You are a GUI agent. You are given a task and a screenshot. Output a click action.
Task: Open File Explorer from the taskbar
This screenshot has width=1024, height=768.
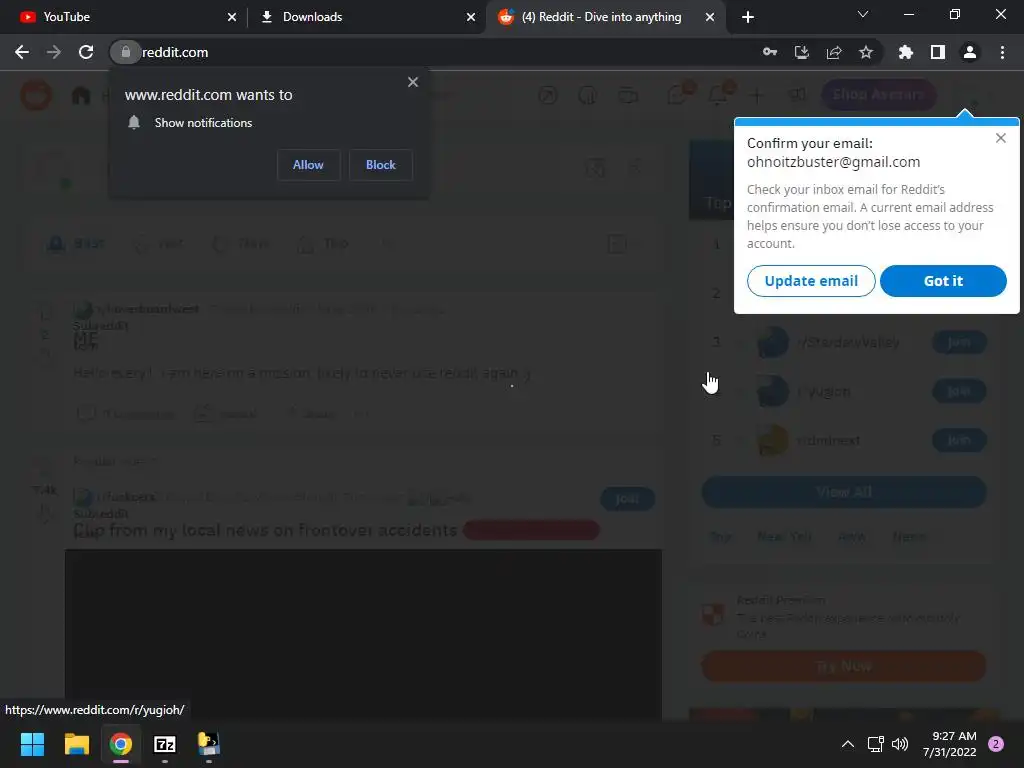[76, 744]
